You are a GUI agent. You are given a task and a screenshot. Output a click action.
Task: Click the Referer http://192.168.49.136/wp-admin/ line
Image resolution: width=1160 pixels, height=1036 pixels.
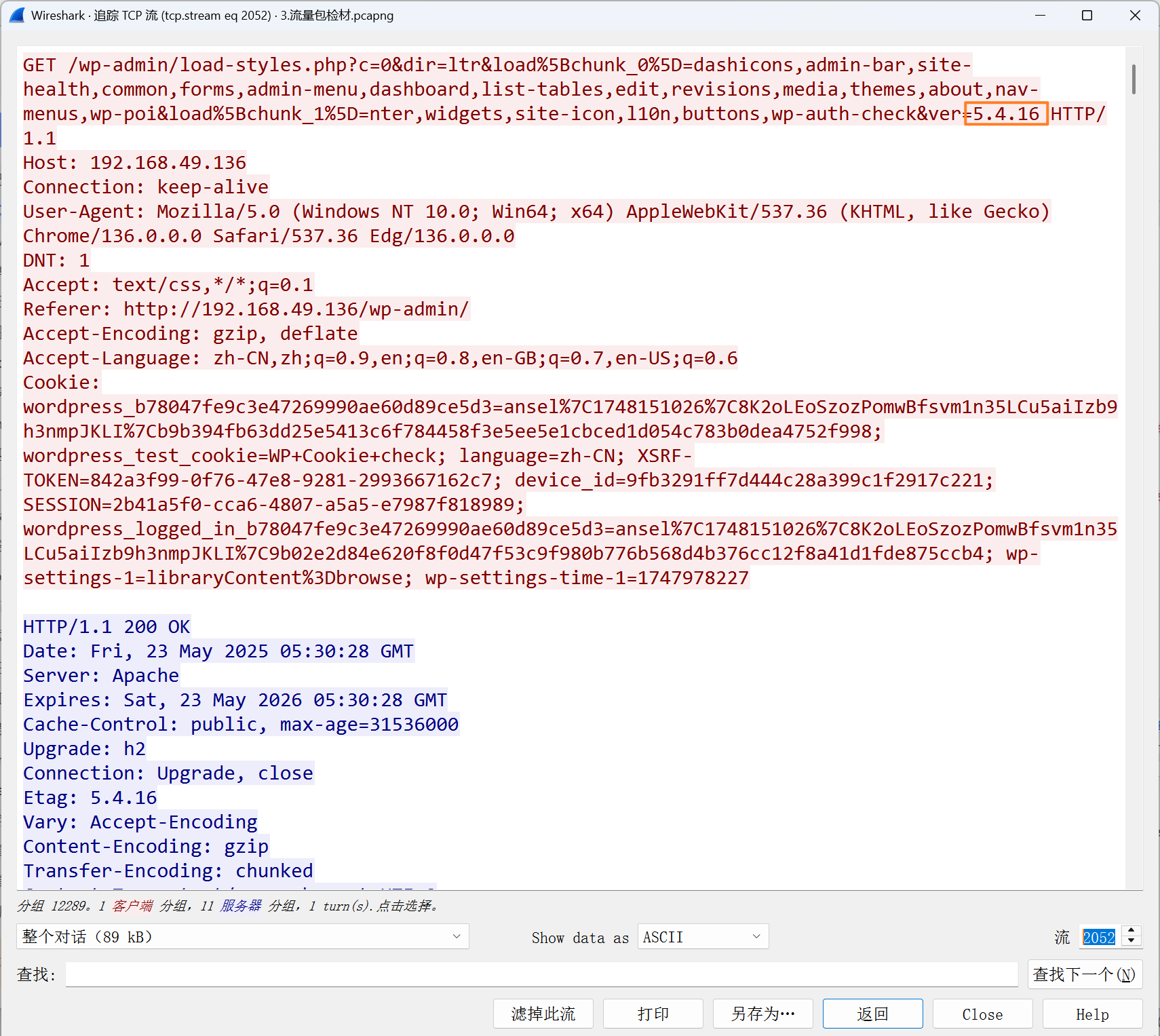coord(246,309)
